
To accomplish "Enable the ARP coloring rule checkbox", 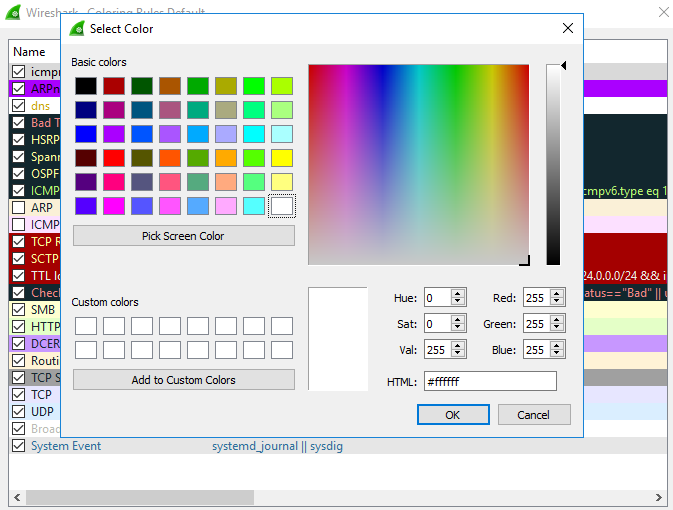I will click(x=18, y=207).
